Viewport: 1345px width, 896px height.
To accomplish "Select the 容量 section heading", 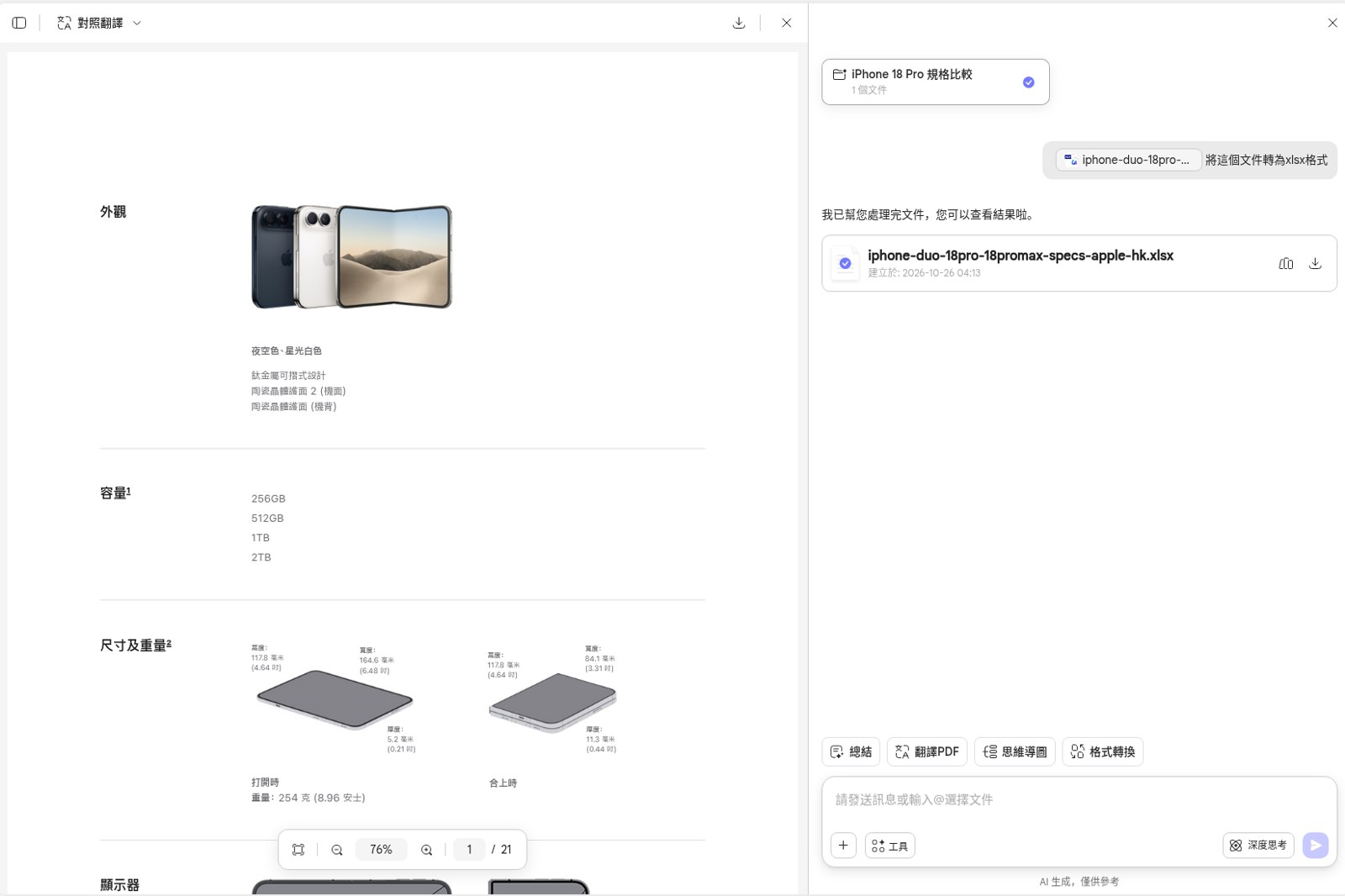I will click(x=115, y=493).
